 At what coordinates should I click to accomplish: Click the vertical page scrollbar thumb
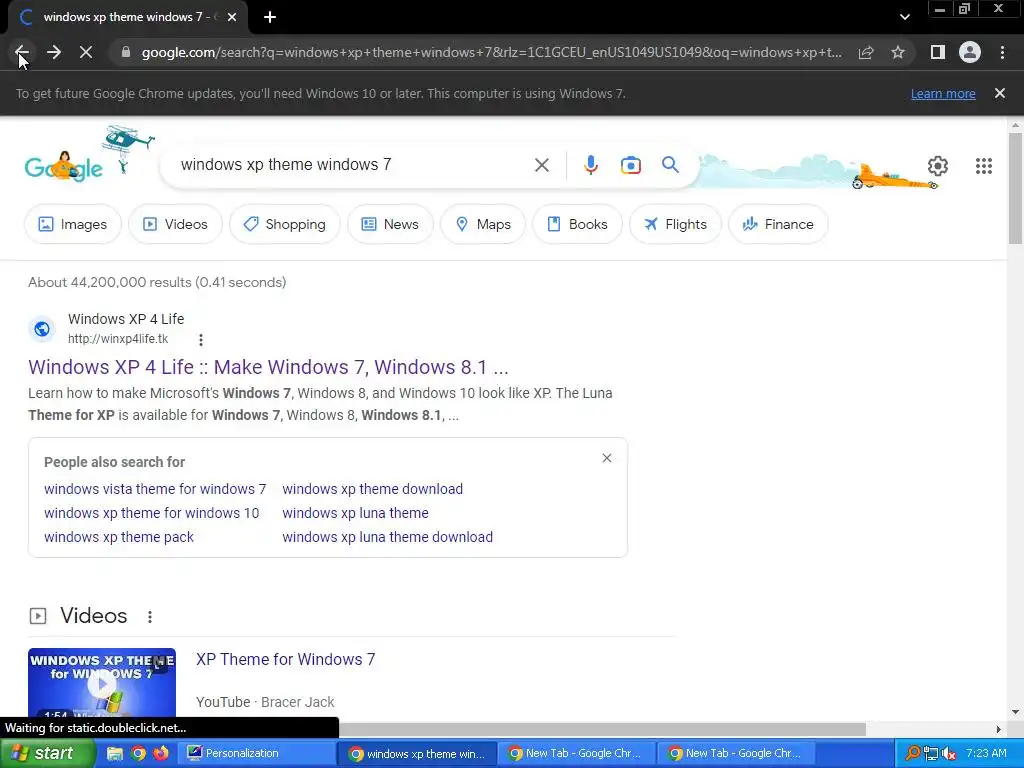point(1015,188)
